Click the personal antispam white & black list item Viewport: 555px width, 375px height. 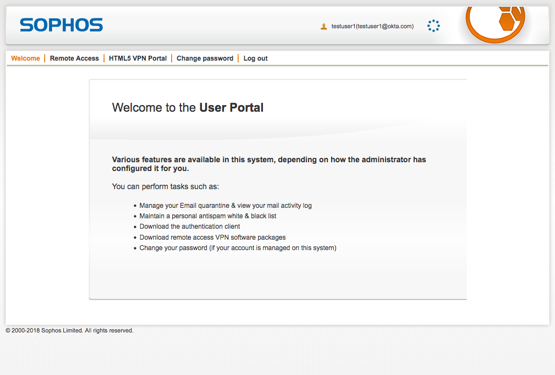pyautogui.click(x=208, y=216)
